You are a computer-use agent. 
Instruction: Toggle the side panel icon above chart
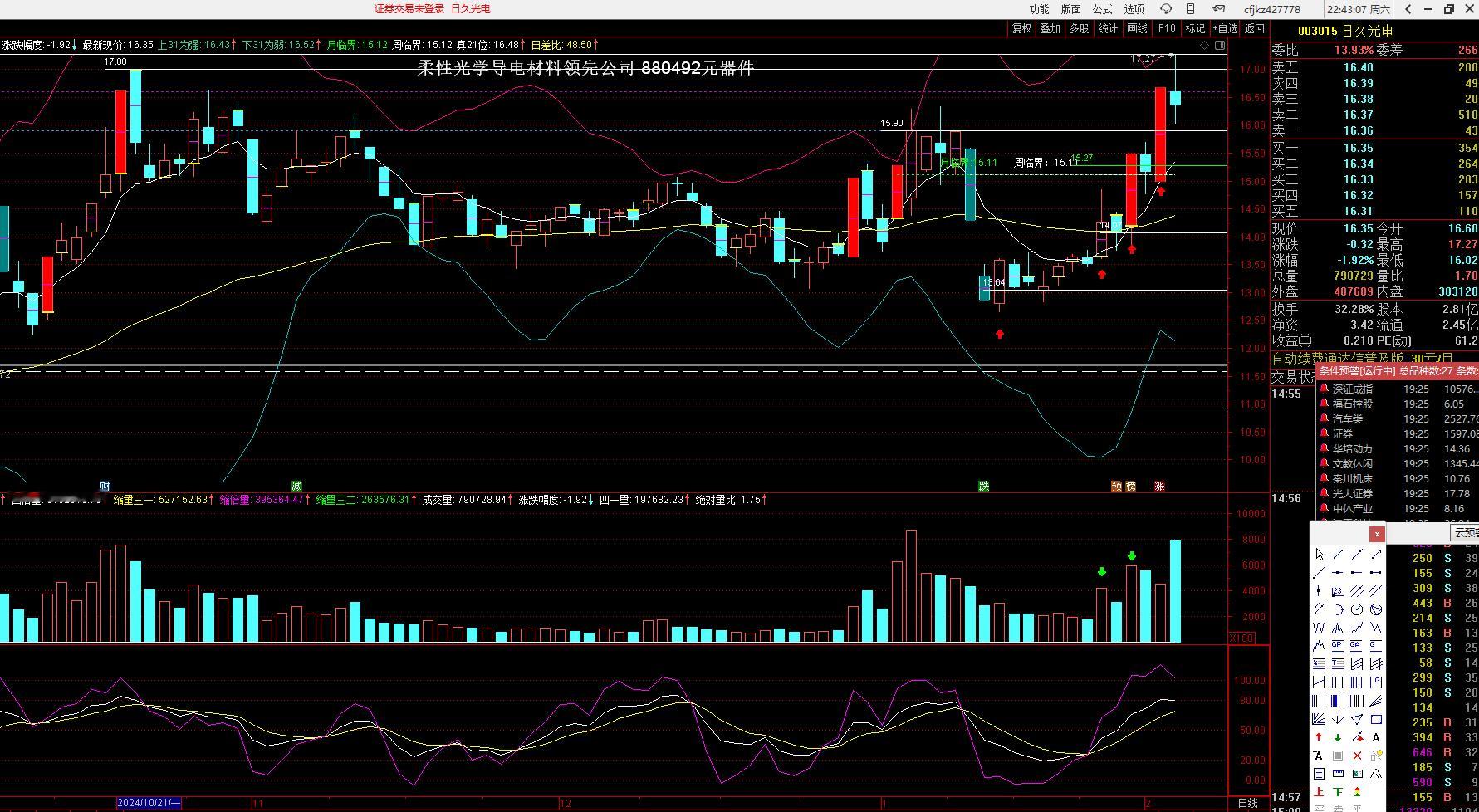click(1220, 44)
